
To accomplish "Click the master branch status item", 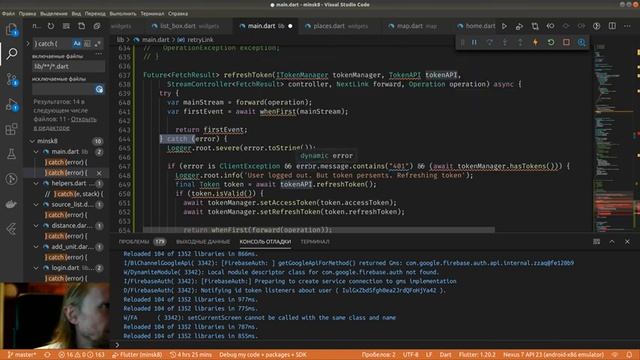I will point(22,355).
